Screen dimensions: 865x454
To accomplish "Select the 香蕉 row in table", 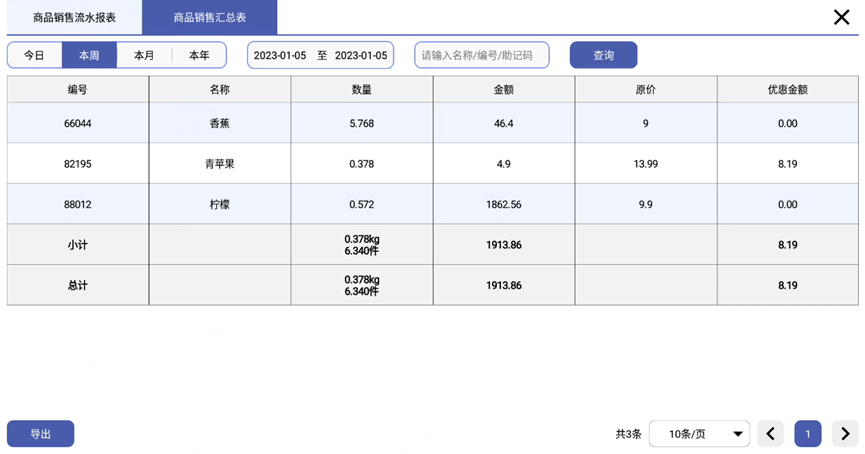I will point(220,123).
